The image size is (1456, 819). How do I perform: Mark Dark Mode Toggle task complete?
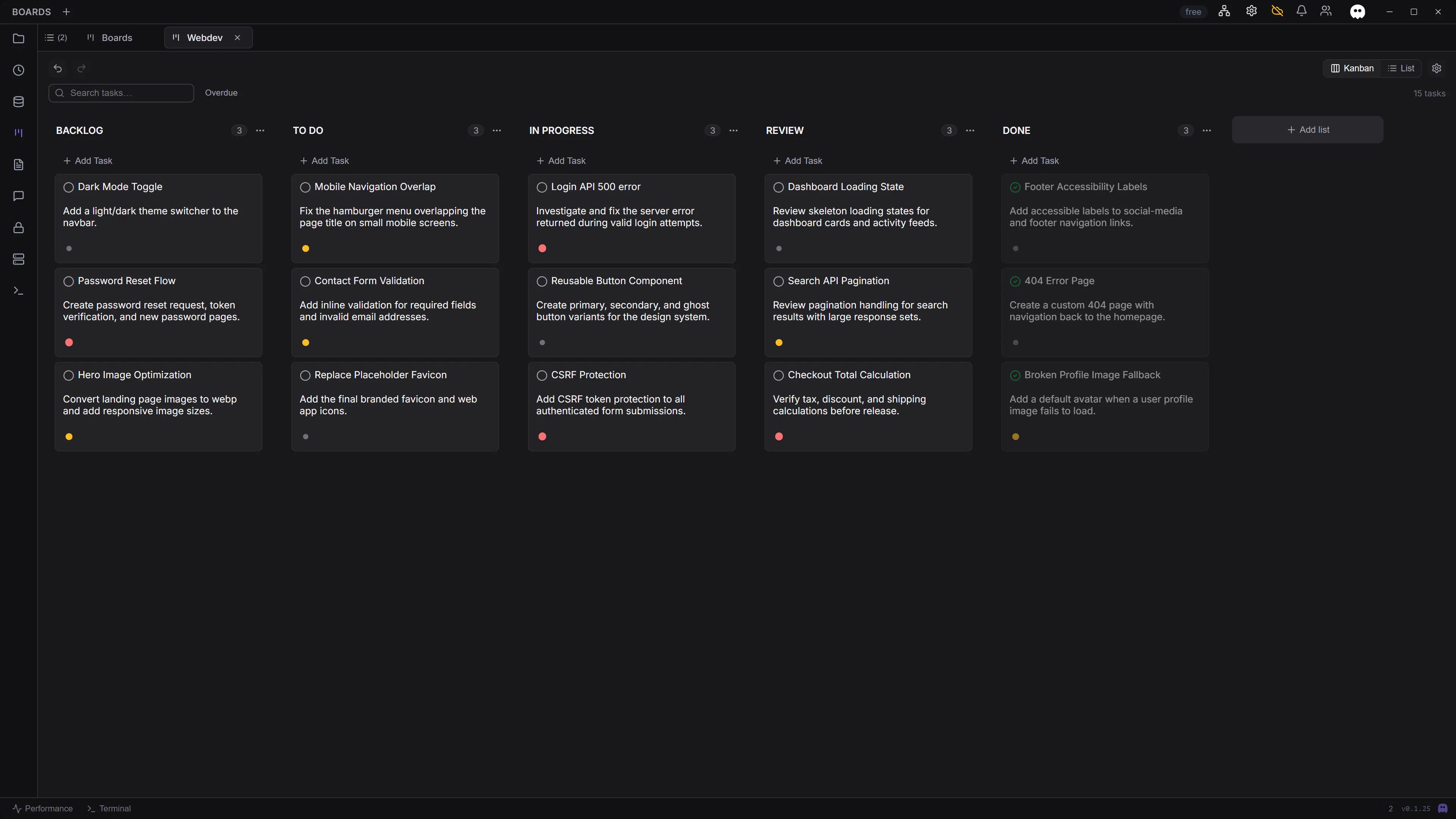[x=68, y=187]
